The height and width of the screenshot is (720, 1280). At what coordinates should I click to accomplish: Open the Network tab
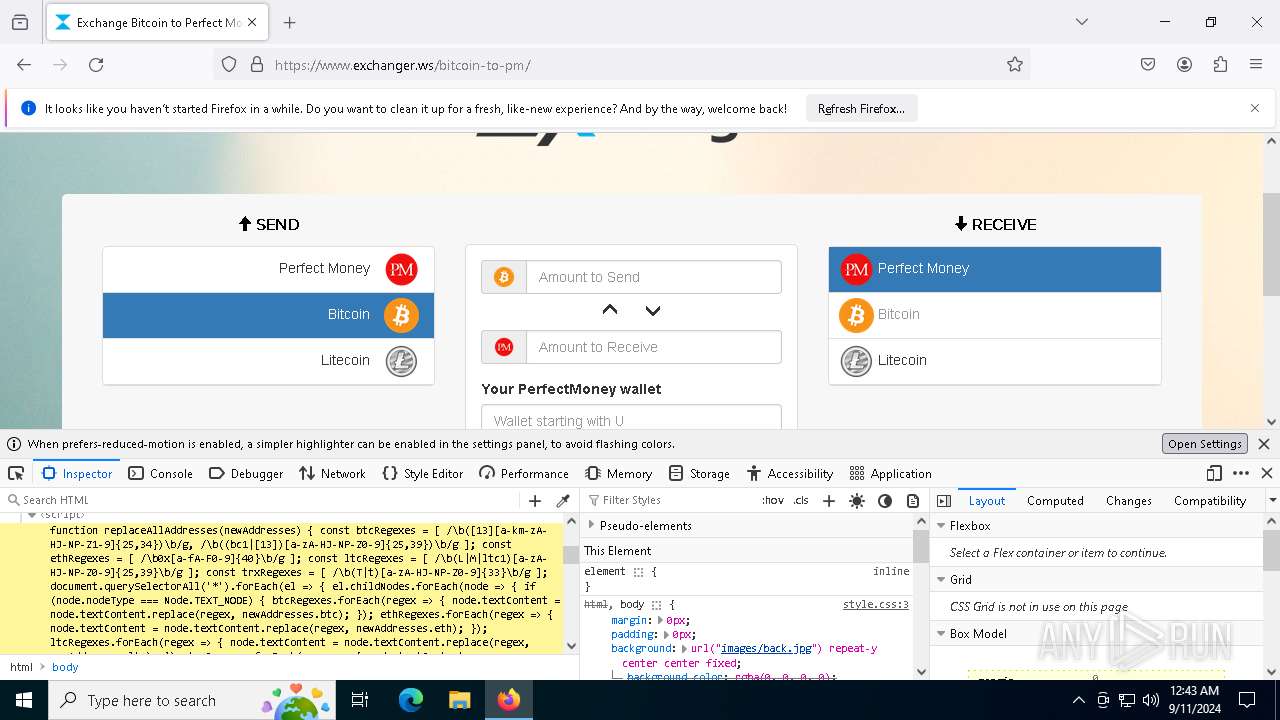[332, 473]
